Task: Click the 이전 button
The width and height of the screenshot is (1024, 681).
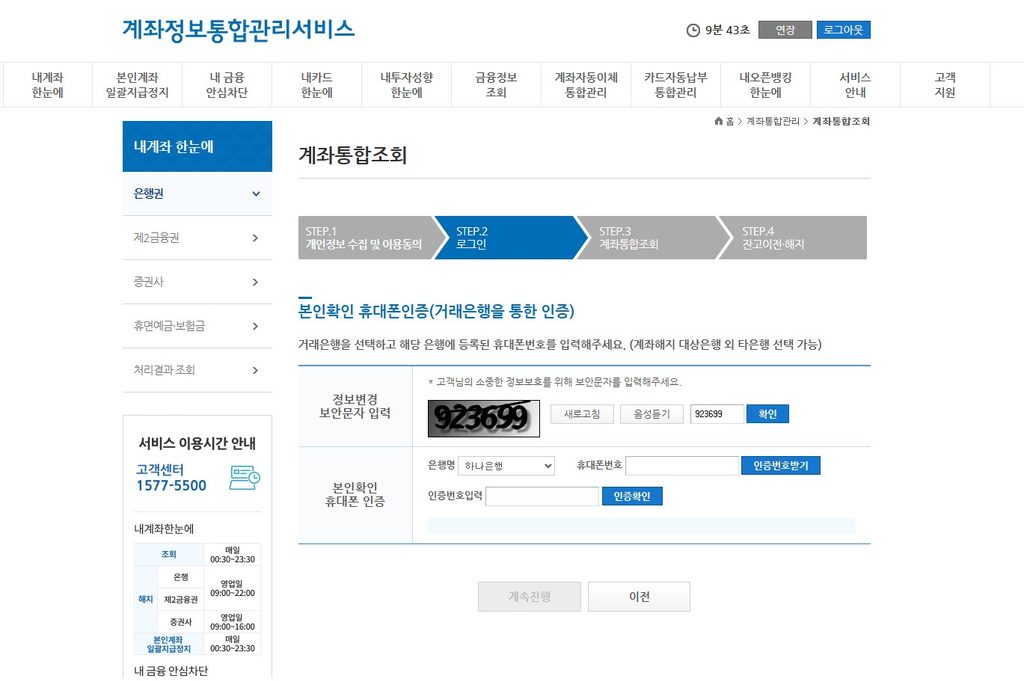Action: [x=639, y=597]
